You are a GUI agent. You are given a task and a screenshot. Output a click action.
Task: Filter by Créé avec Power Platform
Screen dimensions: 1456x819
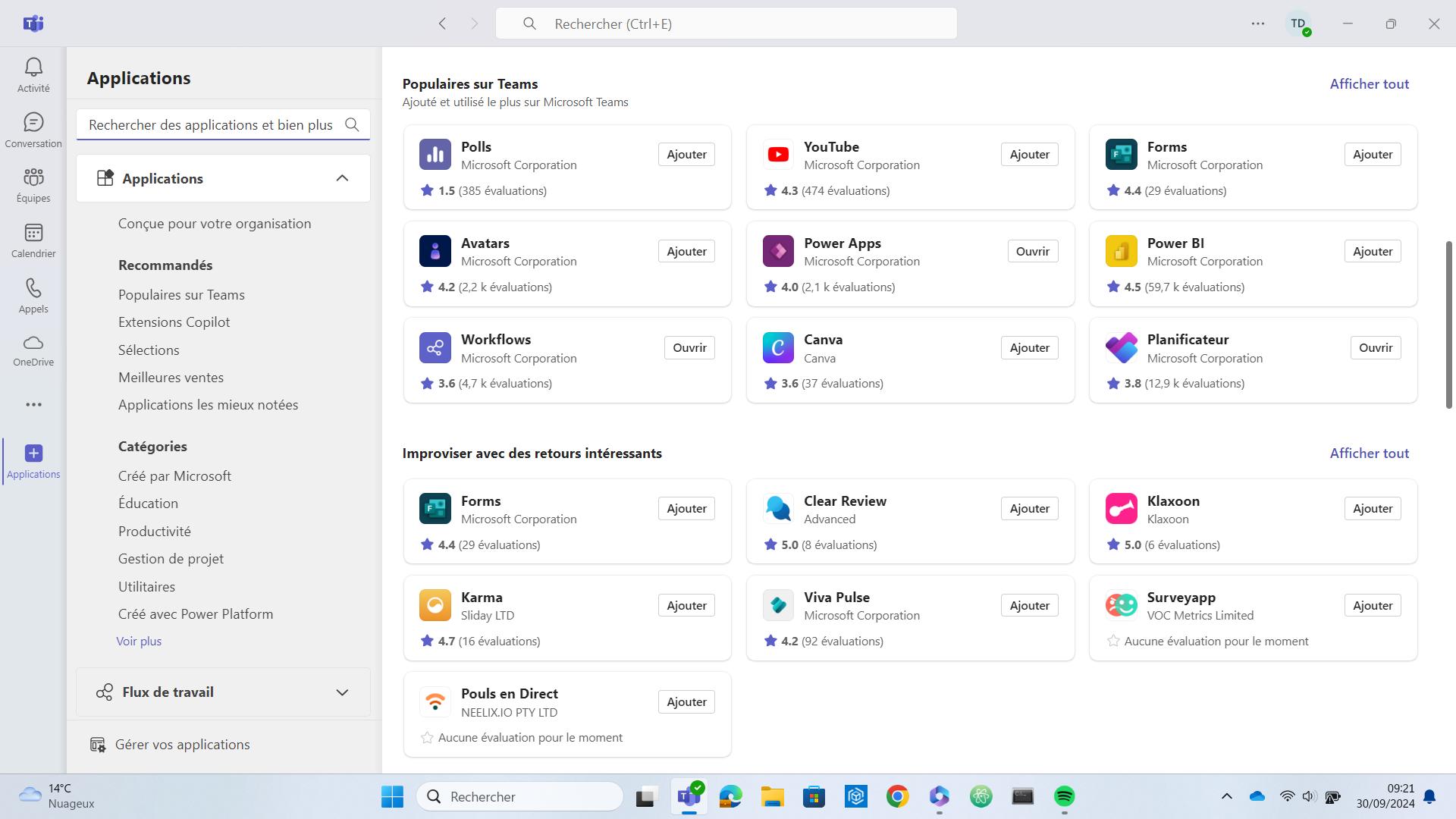click(x=196, y=614)
